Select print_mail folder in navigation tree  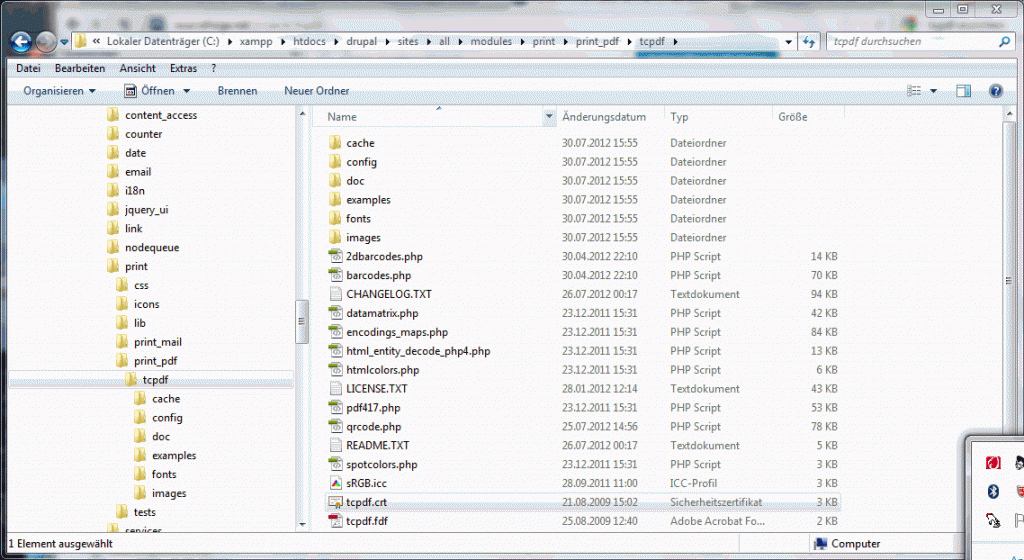click(x=157, y=342)
